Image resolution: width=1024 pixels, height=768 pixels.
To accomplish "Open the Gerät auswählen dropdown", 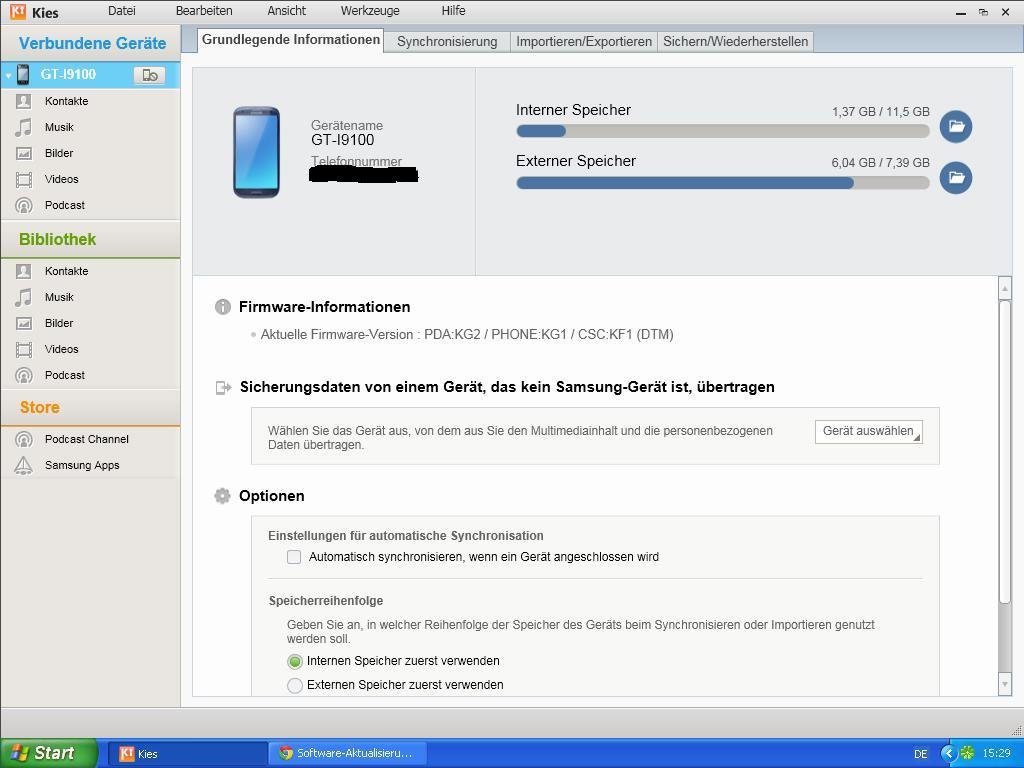I will (869, 432).
